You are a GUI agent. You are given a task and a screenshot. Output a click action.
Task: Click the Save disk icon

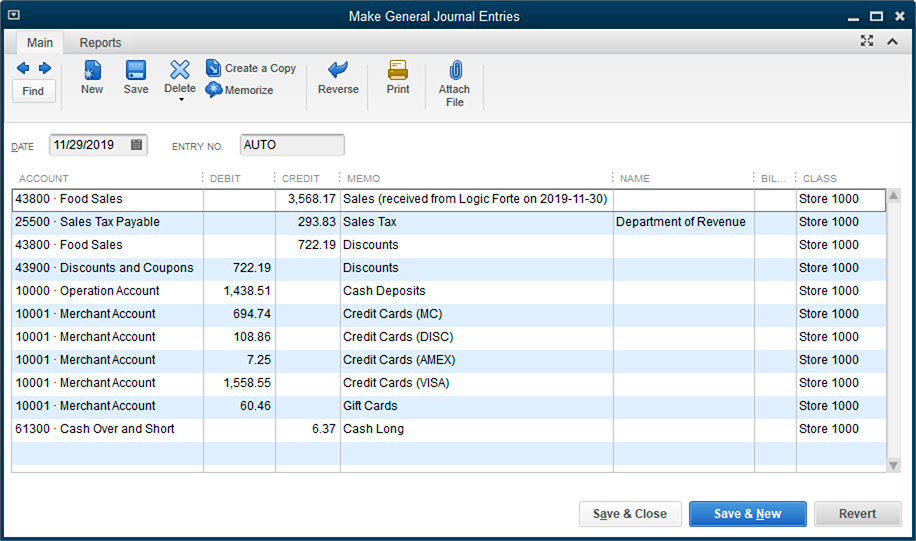(x=136, y=70)
